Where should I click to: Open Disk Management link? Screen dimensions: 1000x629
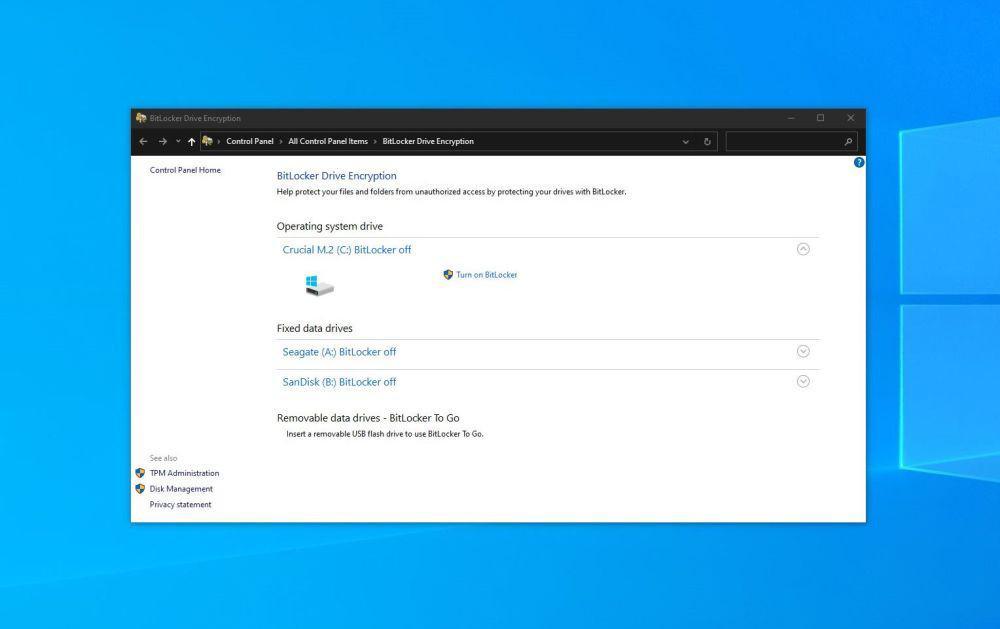tap(181, 489)
